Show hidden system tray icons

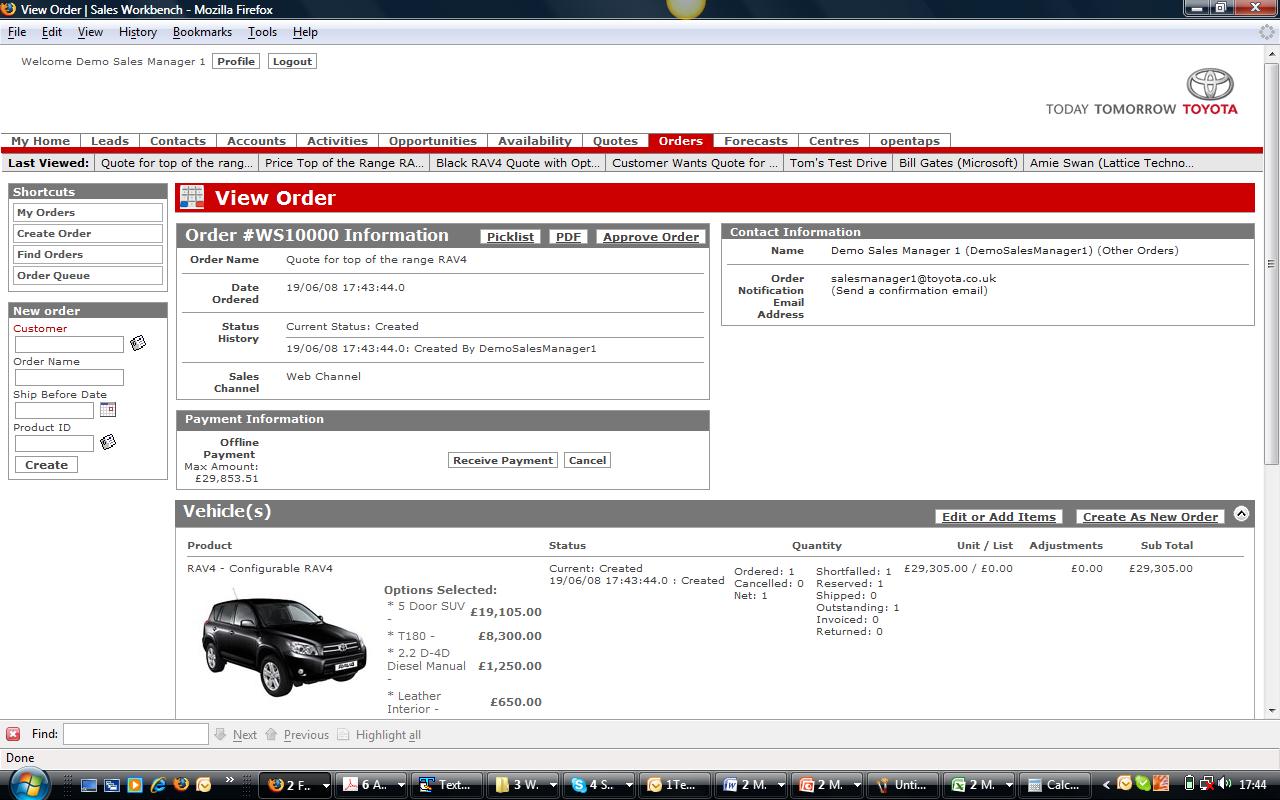[1106, 785]
